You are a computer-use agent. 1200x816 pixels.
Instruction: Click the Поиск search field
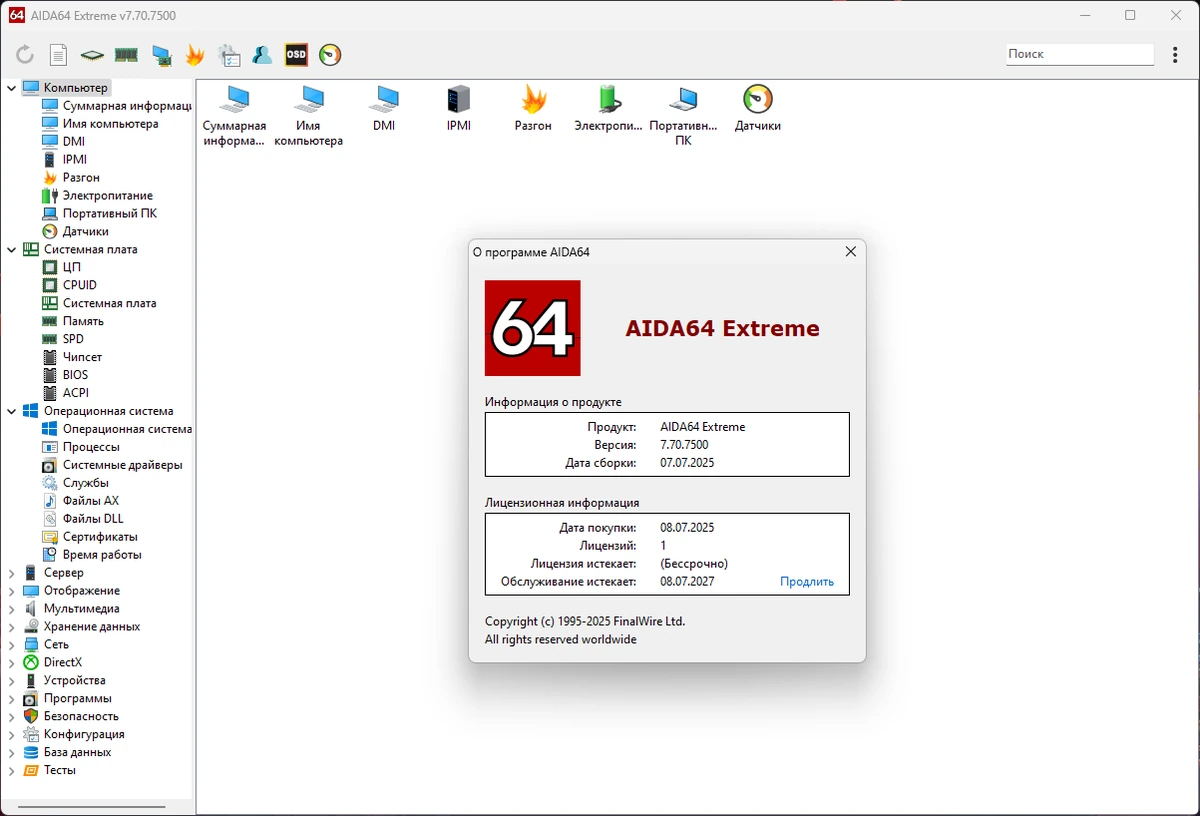click(1080, 54)
